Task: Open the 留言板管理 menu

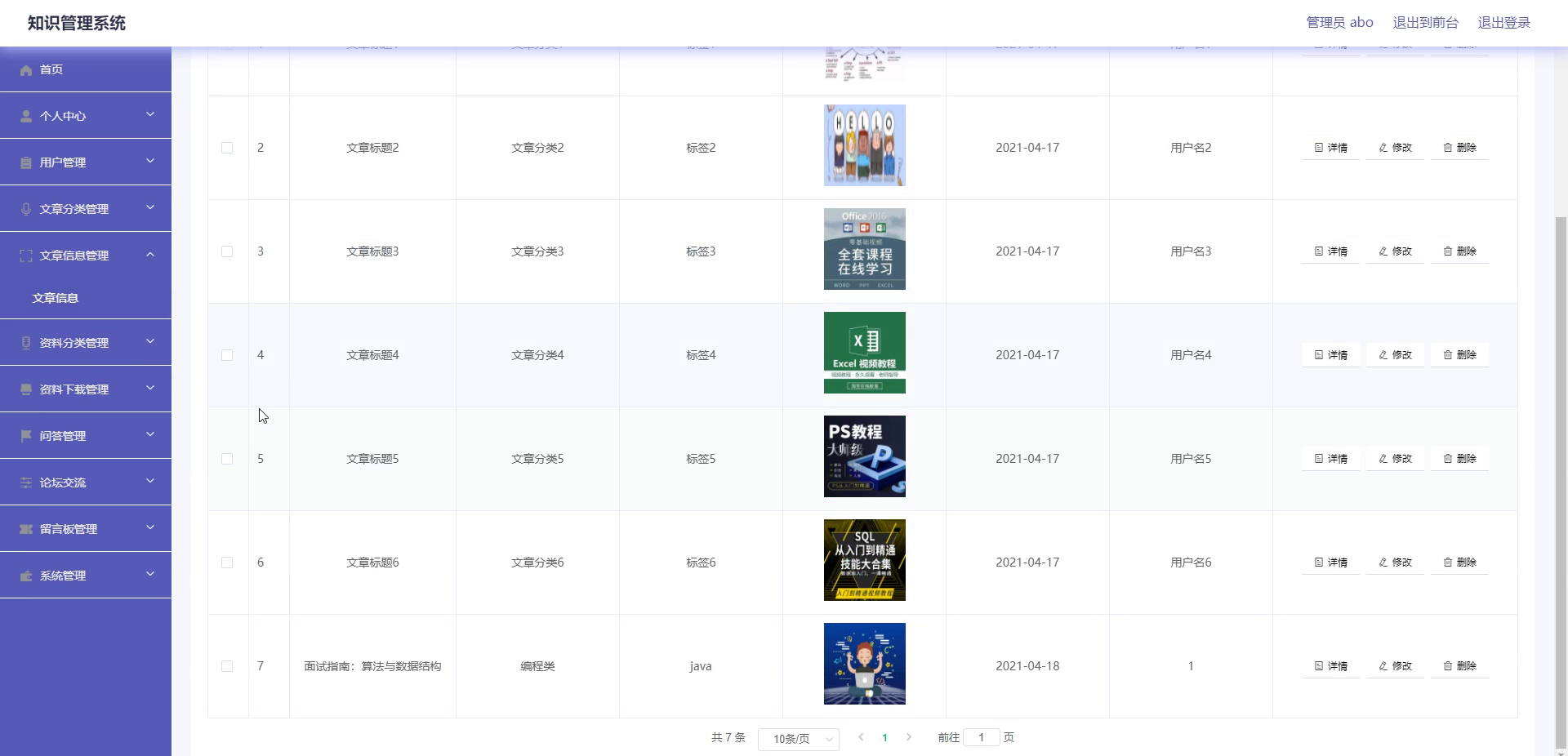Action: [x=86, y=529]
